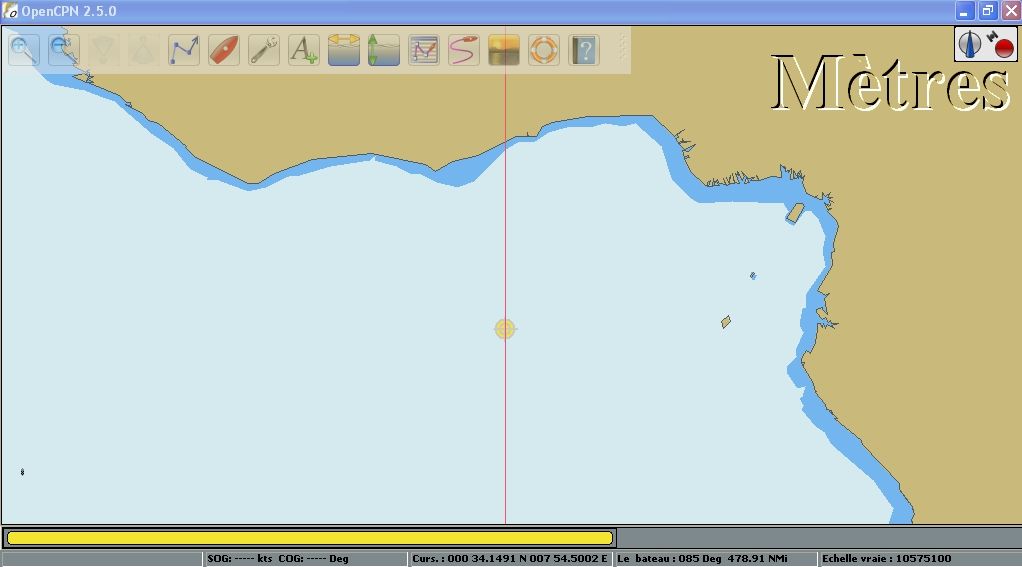This screenshot has height=567, width=1022.
Task: Click the own-ship marker on chart
Action: point(505,329)
